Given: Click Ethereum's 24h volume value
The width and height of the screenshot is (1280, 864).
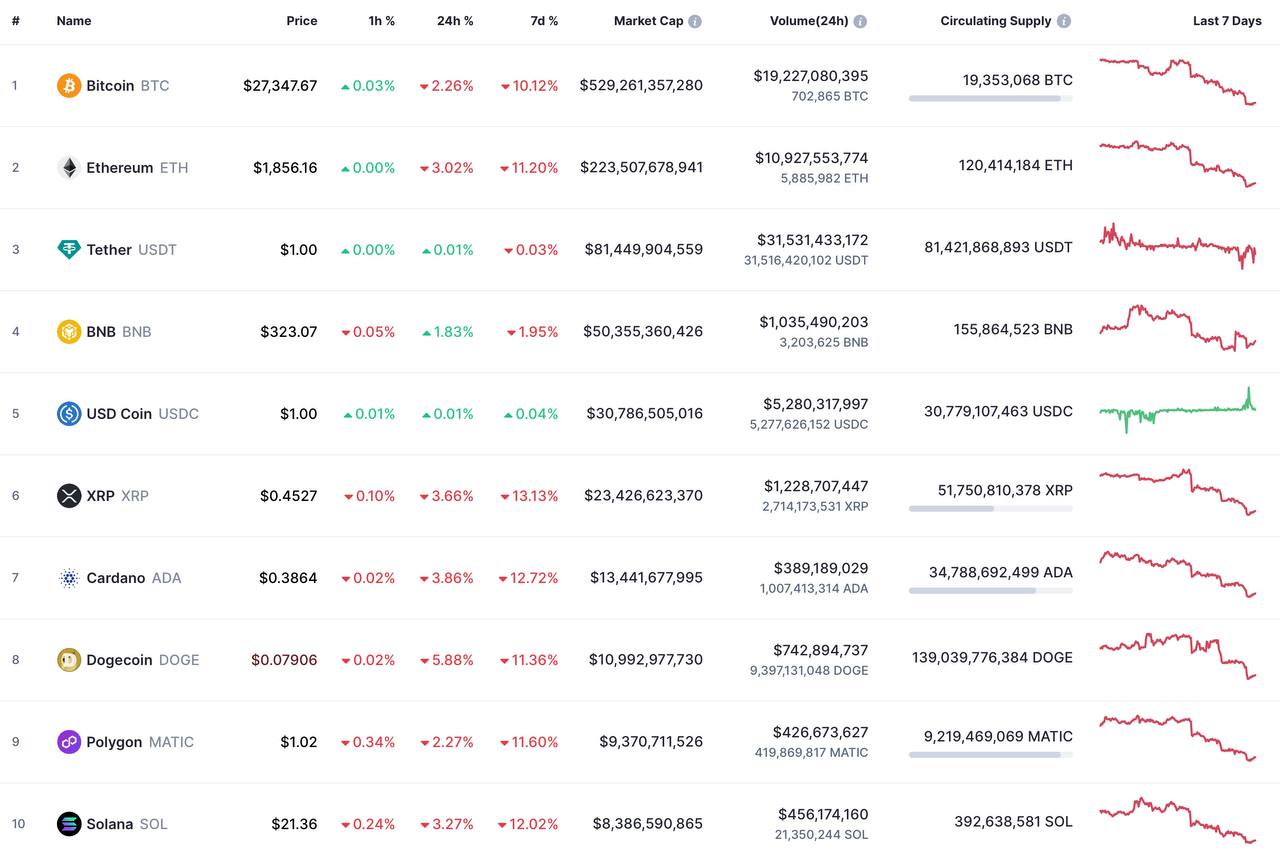Looking at the screenshot, I should (811, 158).
